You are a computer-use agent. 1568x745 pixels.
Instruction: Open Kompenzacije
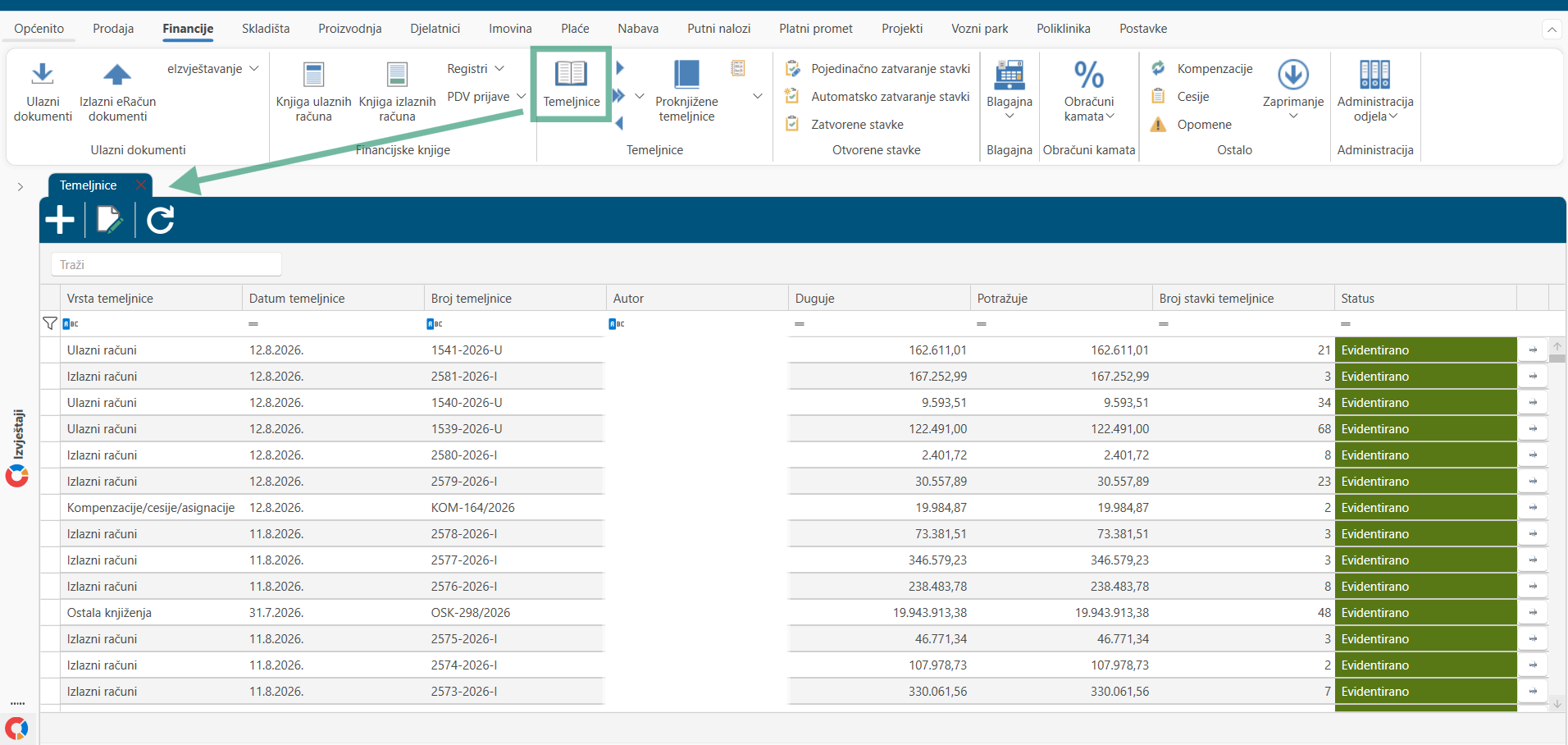point(1202,68)
